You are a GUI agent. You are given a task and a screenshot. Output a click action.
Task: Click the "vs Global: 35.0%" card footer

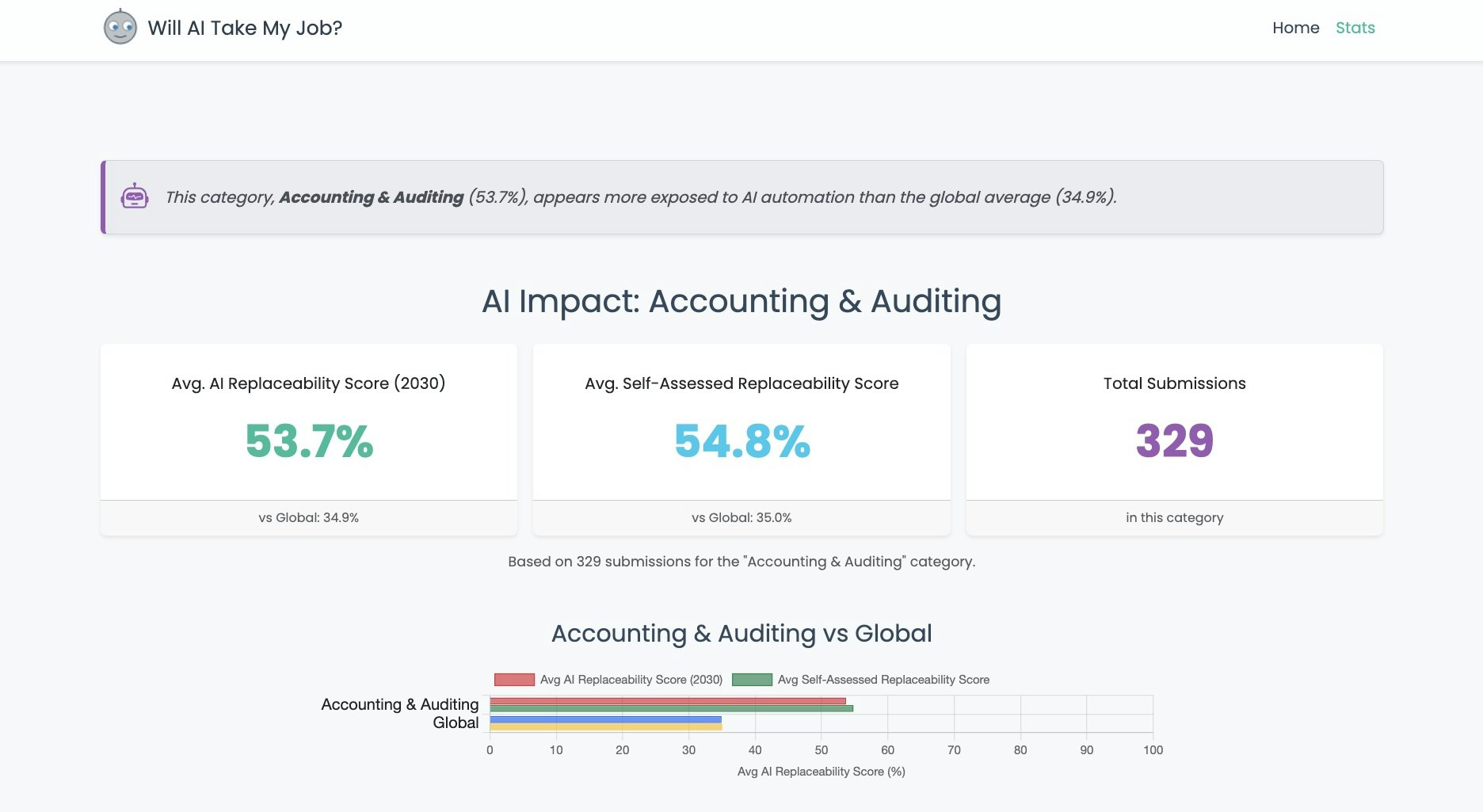tap(741, 517)
